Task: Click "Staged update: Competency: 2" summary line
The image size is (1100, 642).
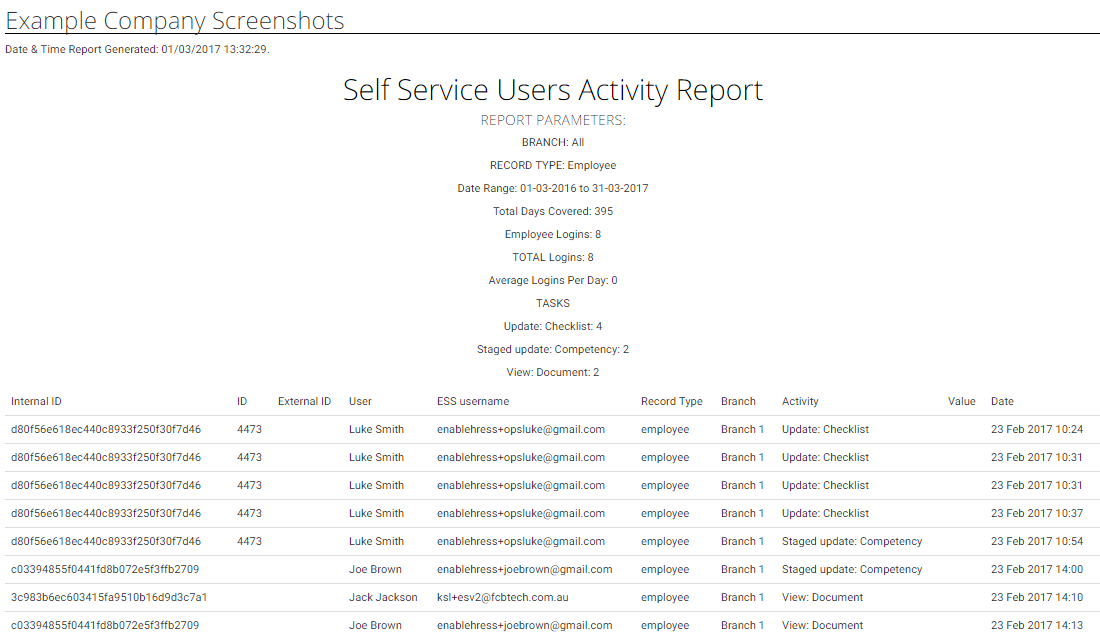Action: point(553,349)
